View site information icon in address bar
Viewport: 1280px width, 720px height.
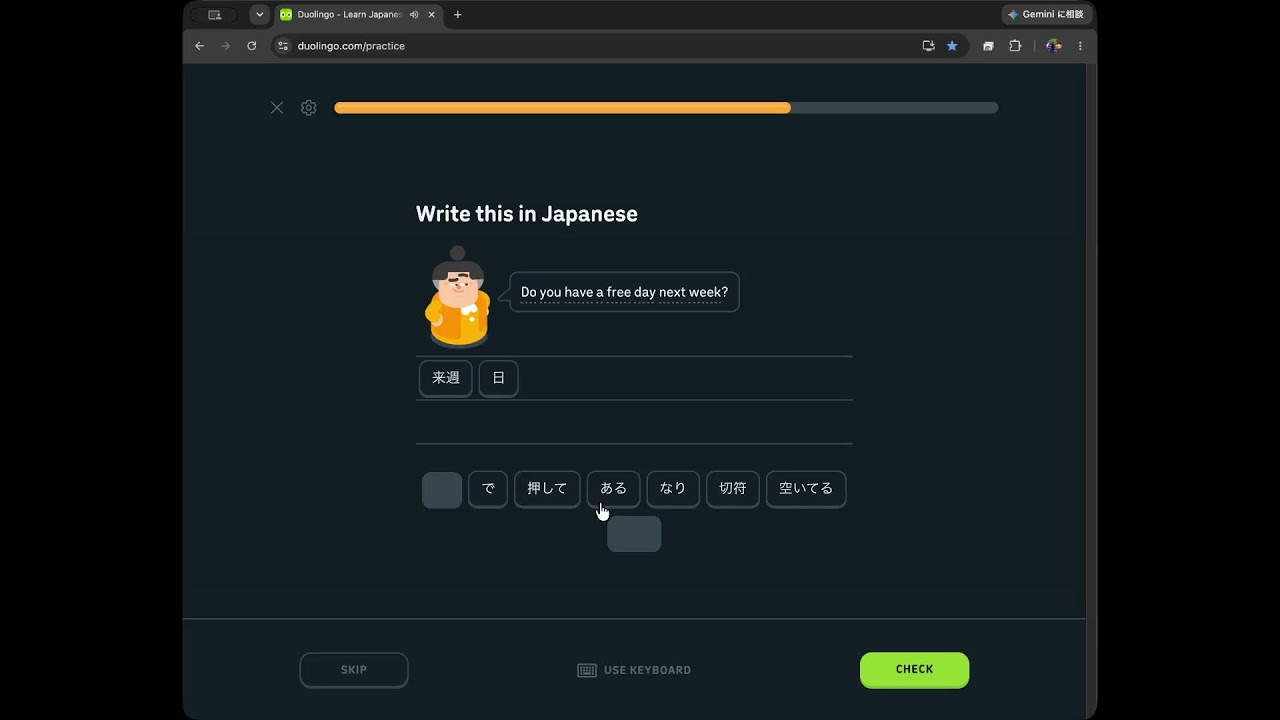(x=283, y=46)
